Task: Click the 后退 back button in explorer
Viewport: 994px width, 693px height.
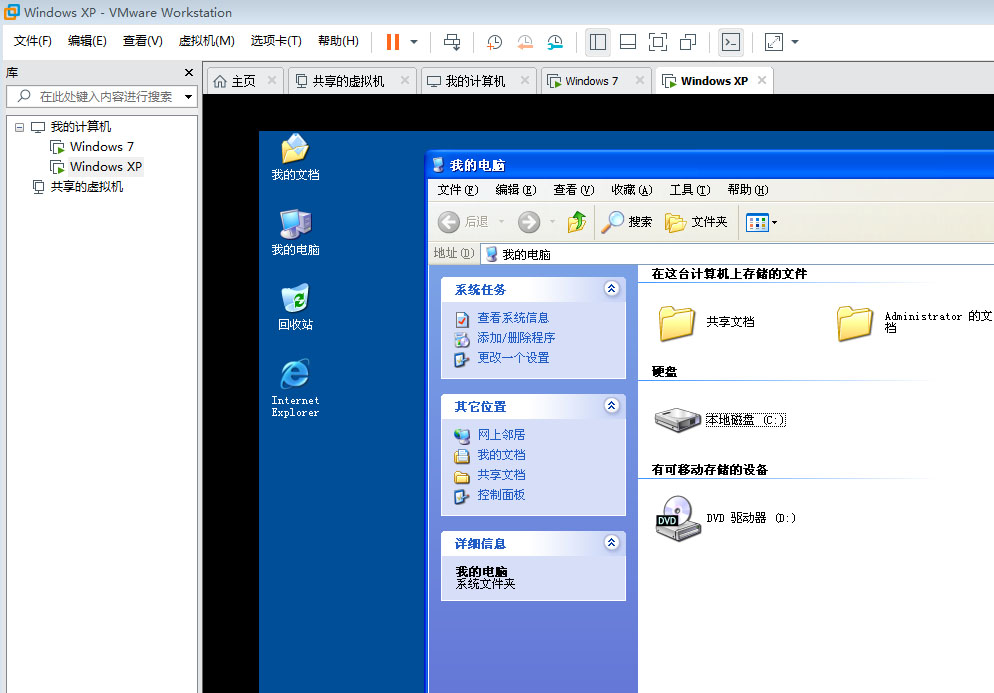Action: [463, 222]
